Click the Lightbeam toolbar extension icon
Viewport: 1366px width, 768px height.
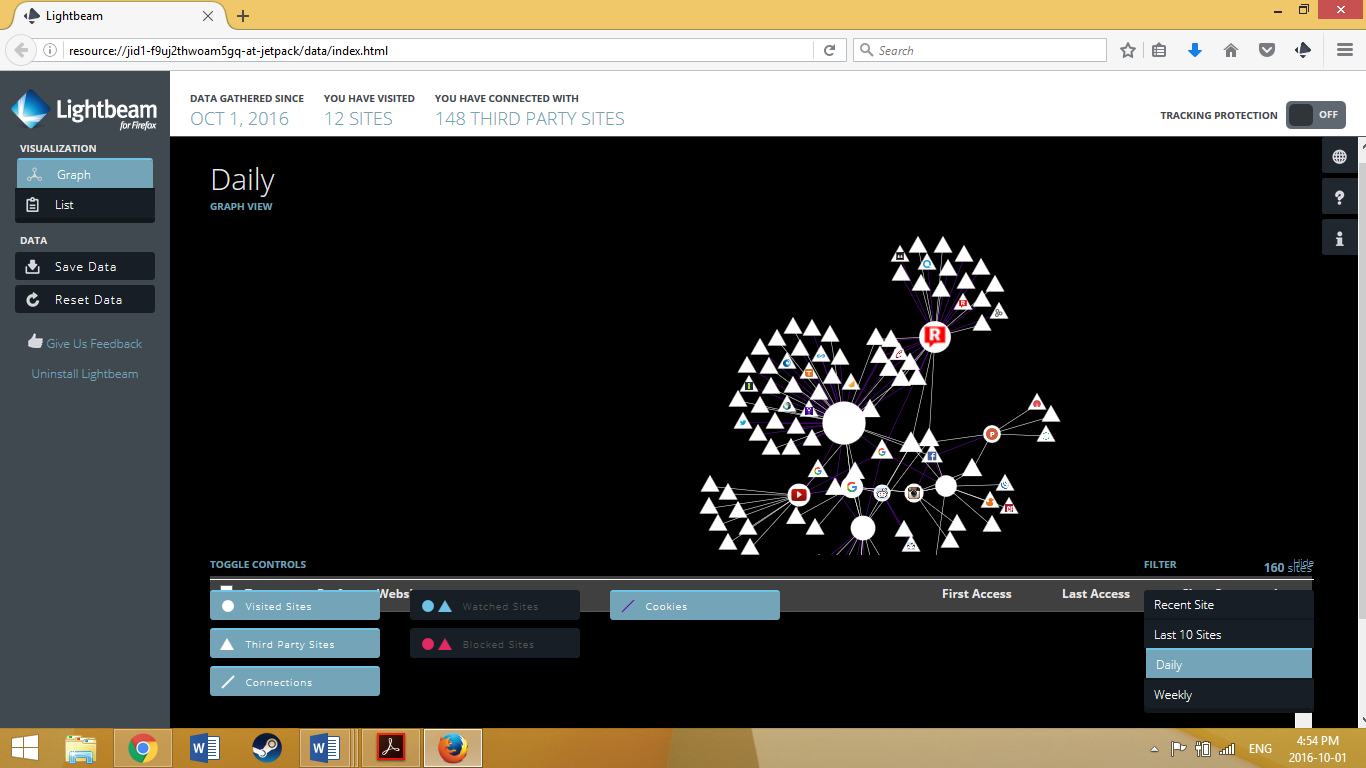[1302, 50]
